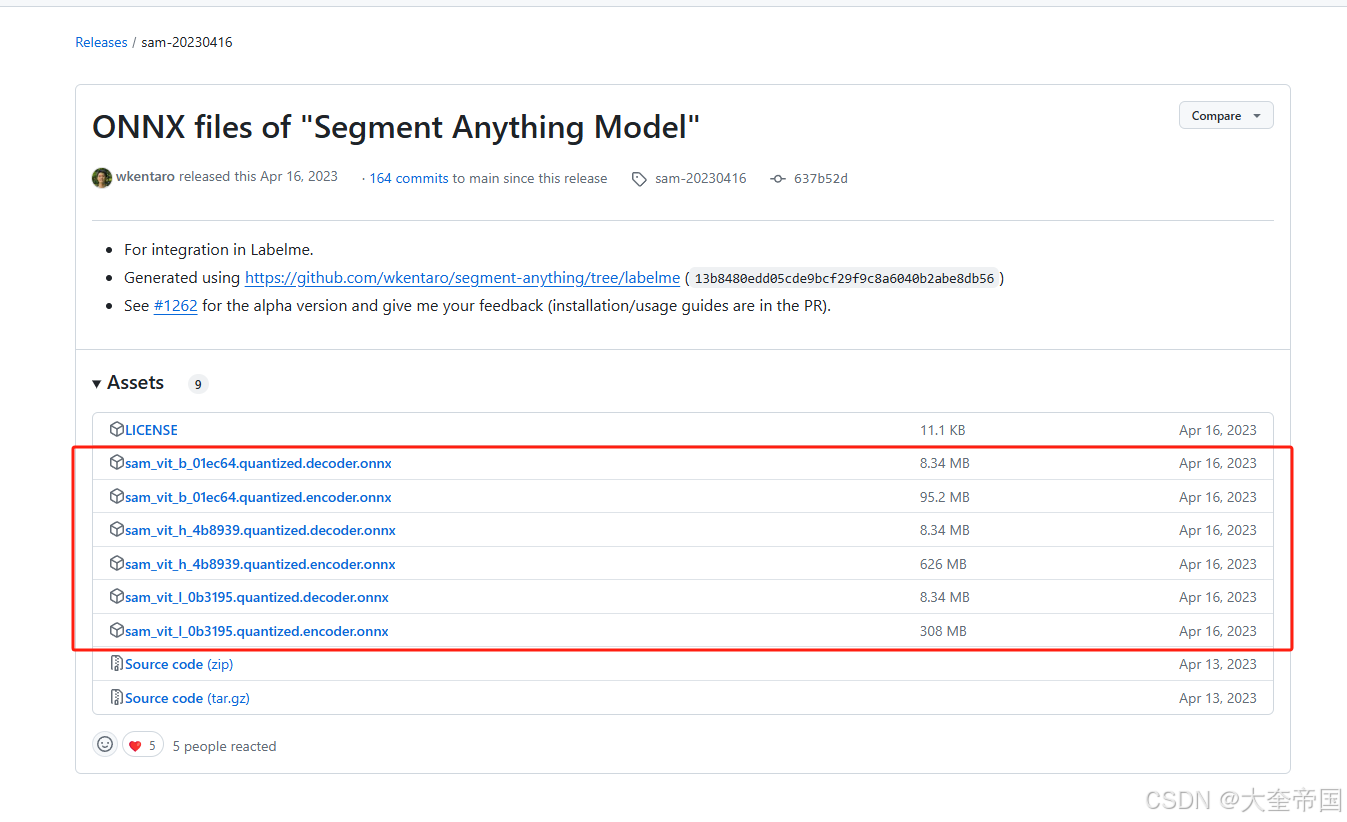Toggle the heart reaction with count 5
1347x822 pixels.
(143, 745)
